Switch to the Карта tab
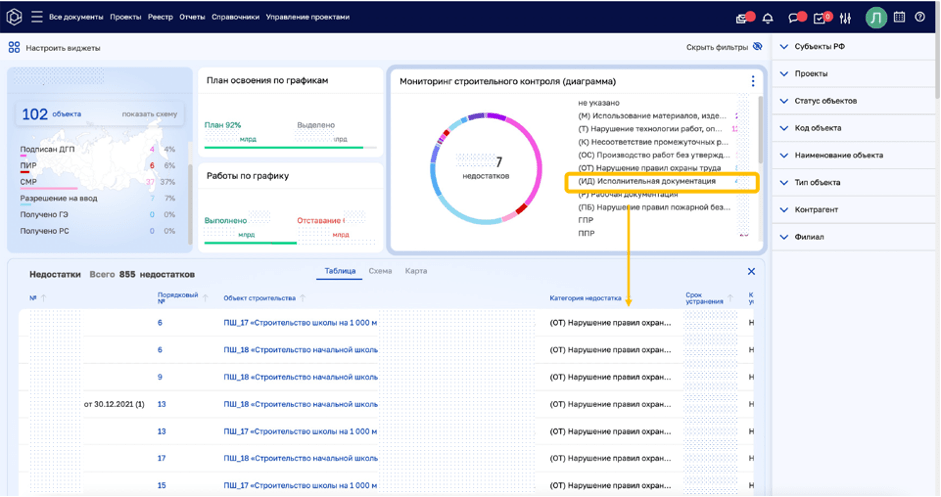This screenshot has height=497, width=941. [x=417, y=271]
